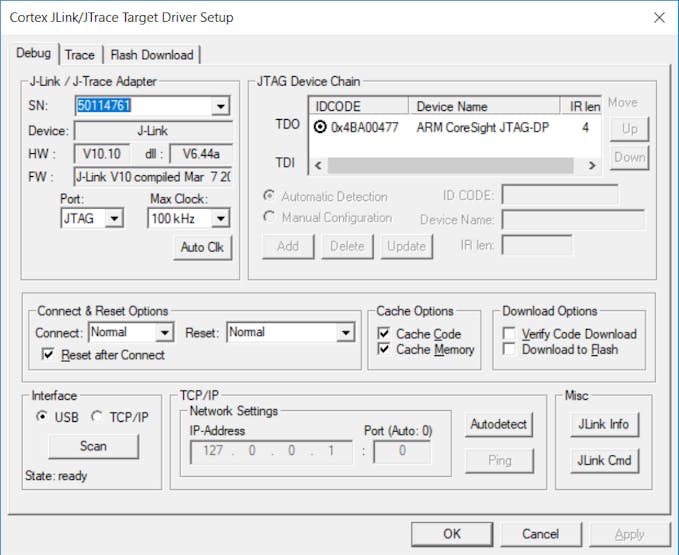The image size is (679, 555).
Task: Toggle the Cache Code checkbox
Action: [x=384, y=333]
